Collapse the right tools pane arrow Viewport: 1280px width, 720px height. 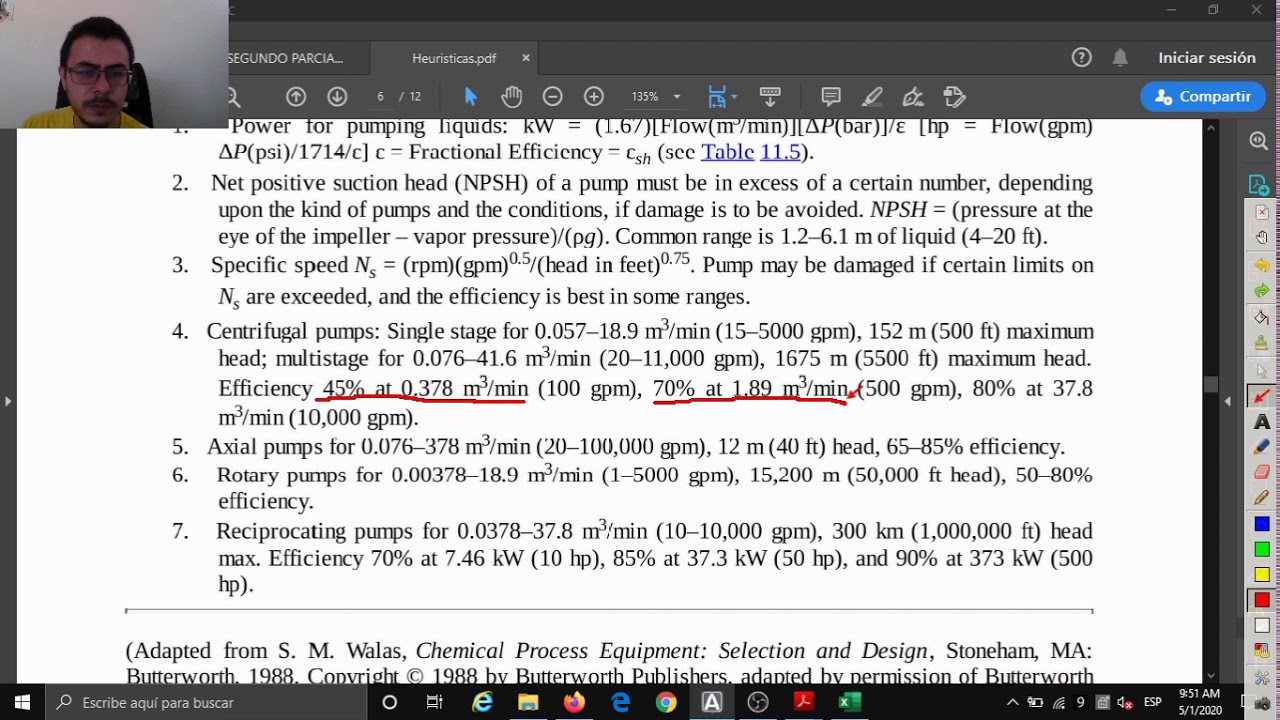pyautogui.click(x=1227, y=401)
